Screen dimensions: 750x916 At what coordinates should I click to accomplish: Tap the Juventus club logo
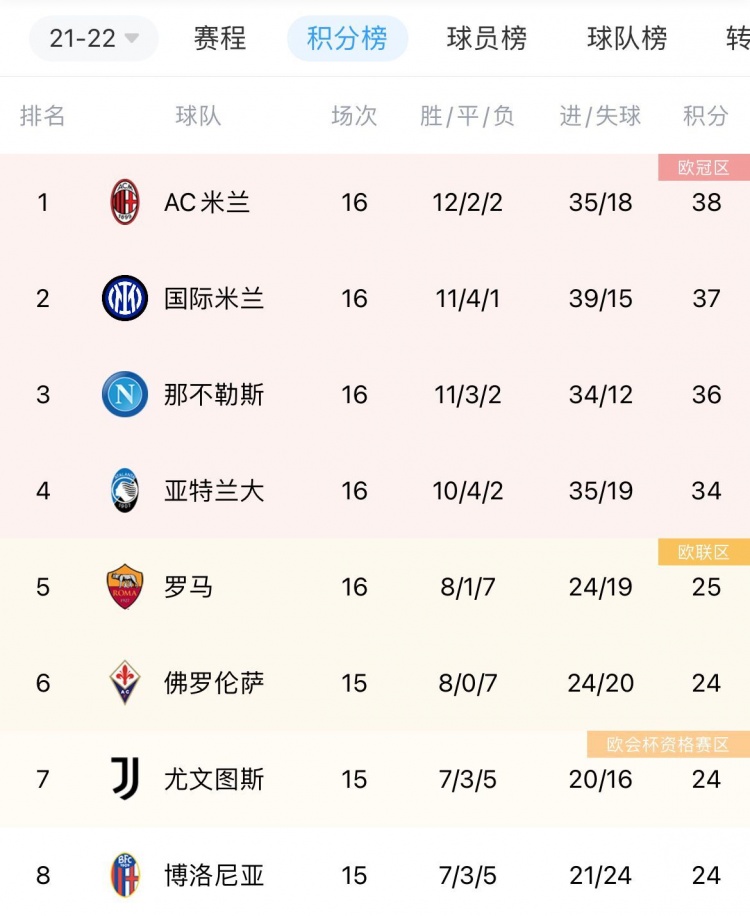point(125,778)
